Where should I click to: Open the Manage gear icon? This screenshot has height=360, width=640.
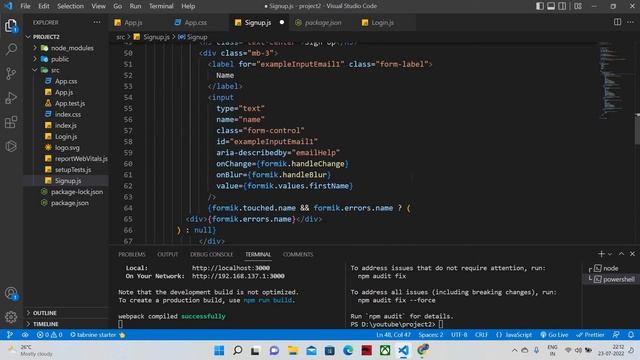coord(11,317)
